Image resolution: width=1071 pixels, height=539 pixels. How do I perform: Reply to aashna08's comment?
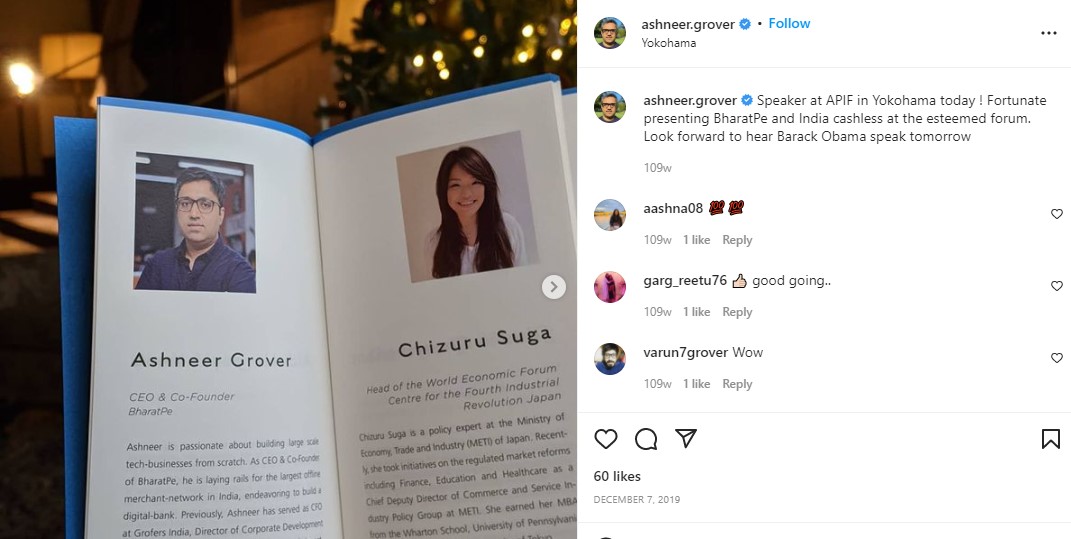coord(737,240)
